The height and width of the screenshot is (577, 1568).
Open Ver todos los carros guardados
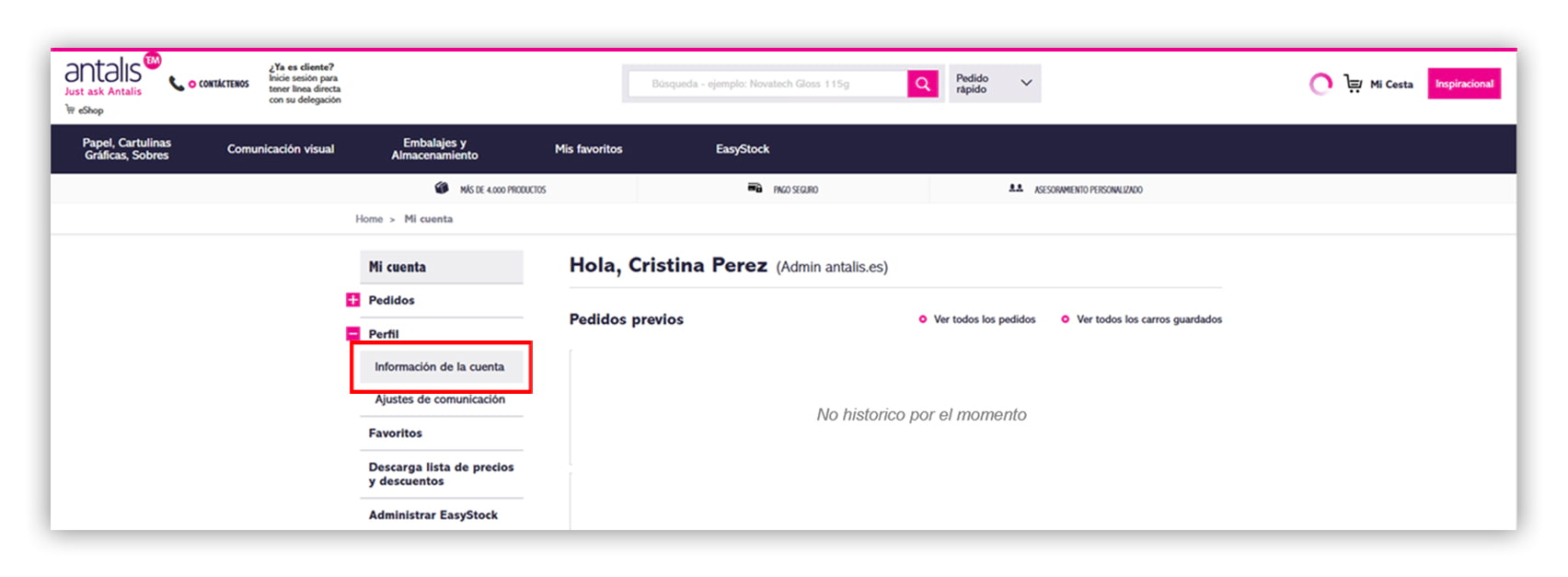click(x=1148, y=319)
